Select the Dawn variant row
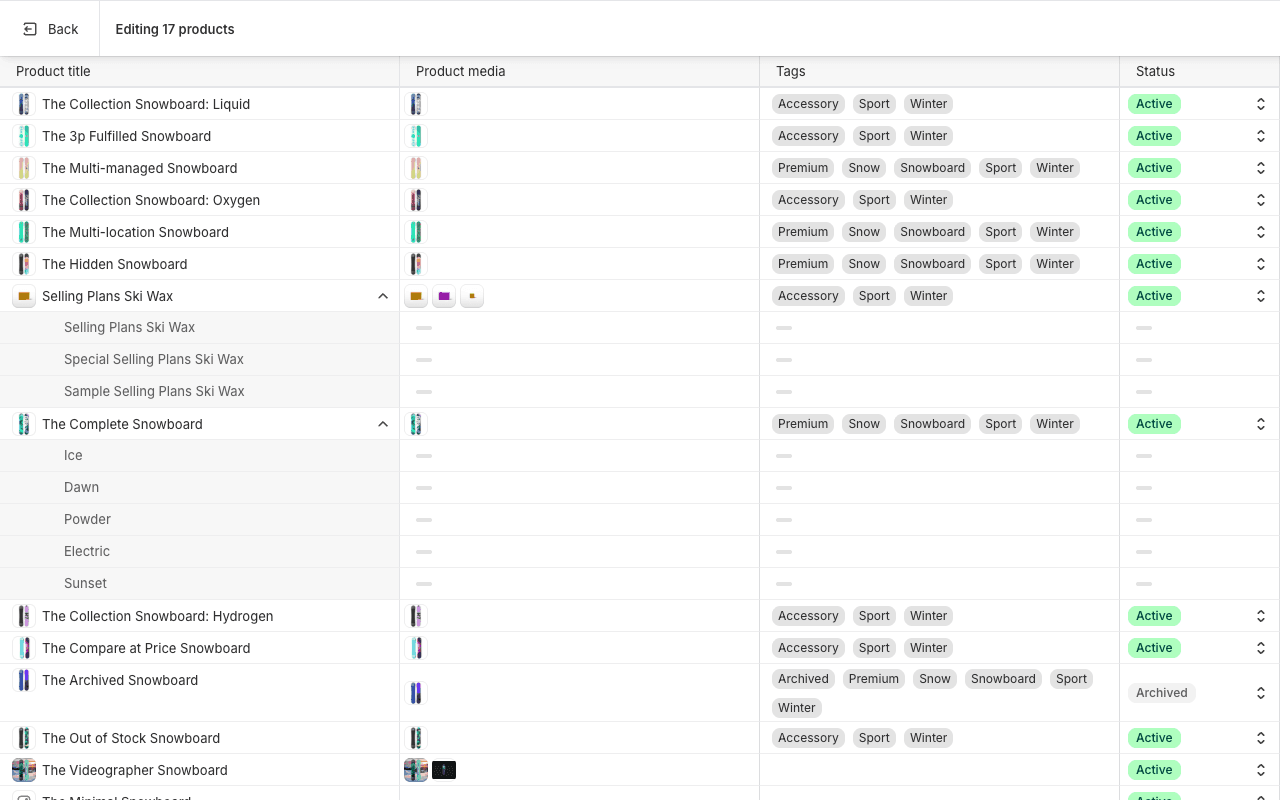This screenshot has width=1280, height=800. [200, 488]
